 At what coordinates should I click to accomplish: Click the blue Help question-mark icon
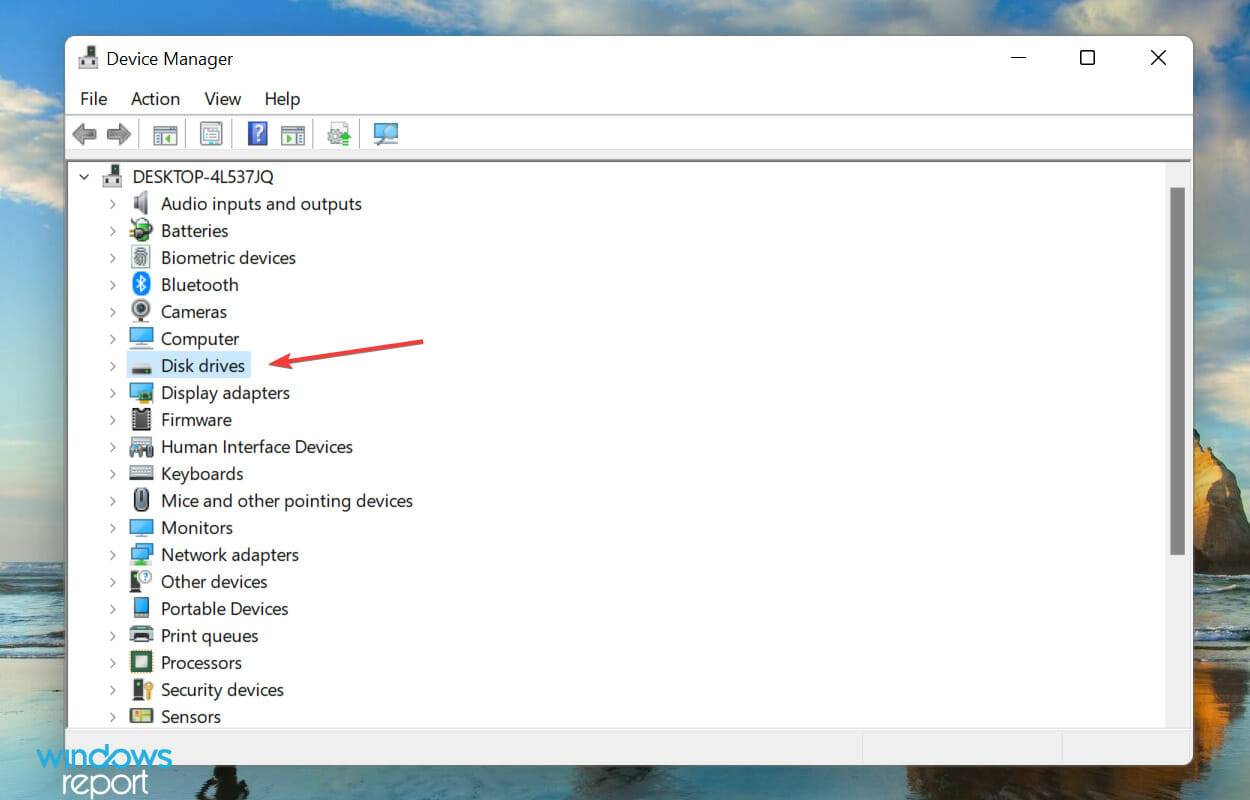(x=258, y=134)
